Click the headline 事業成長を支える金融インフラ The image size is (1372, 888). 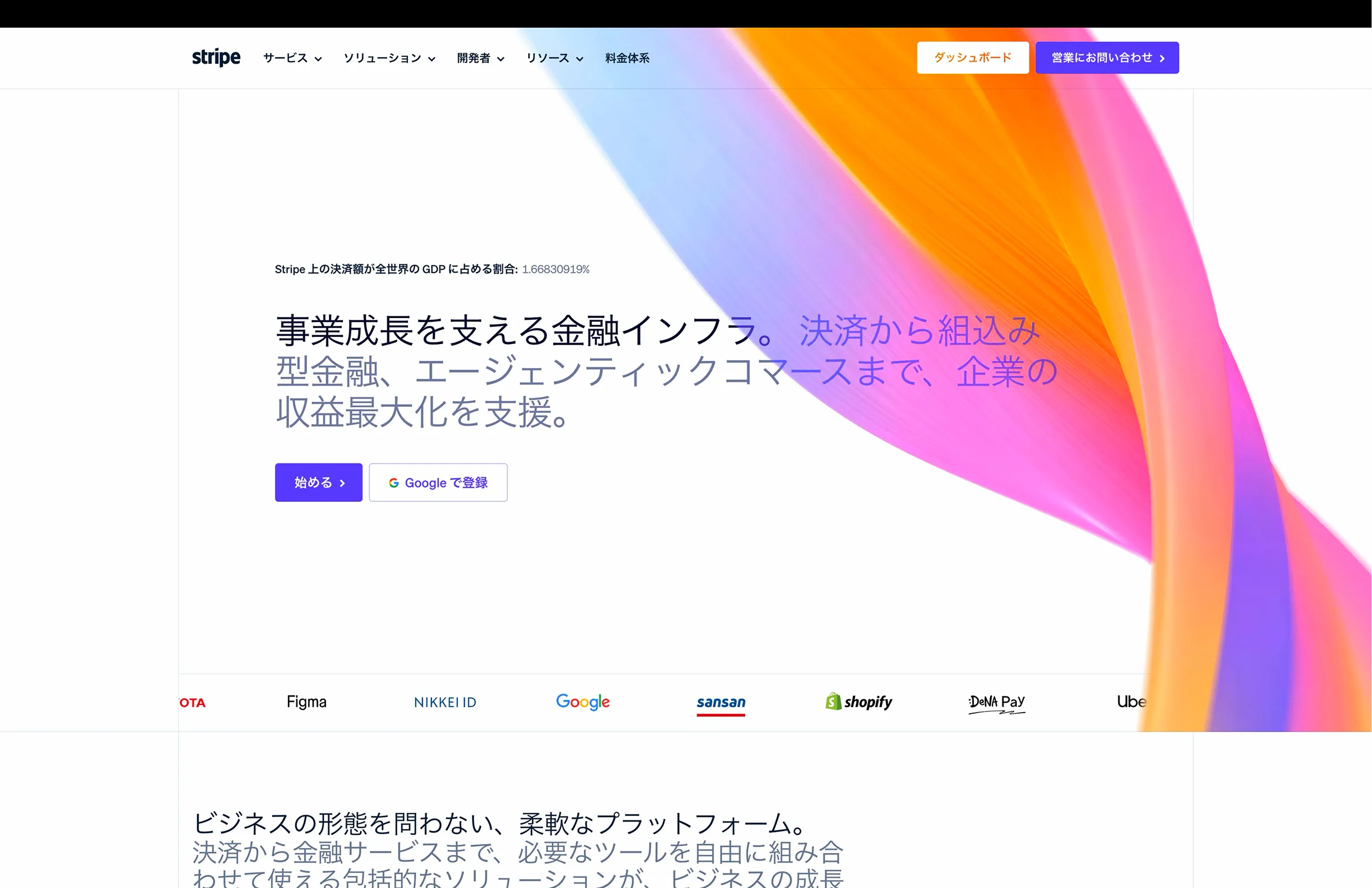pos(524,330)
